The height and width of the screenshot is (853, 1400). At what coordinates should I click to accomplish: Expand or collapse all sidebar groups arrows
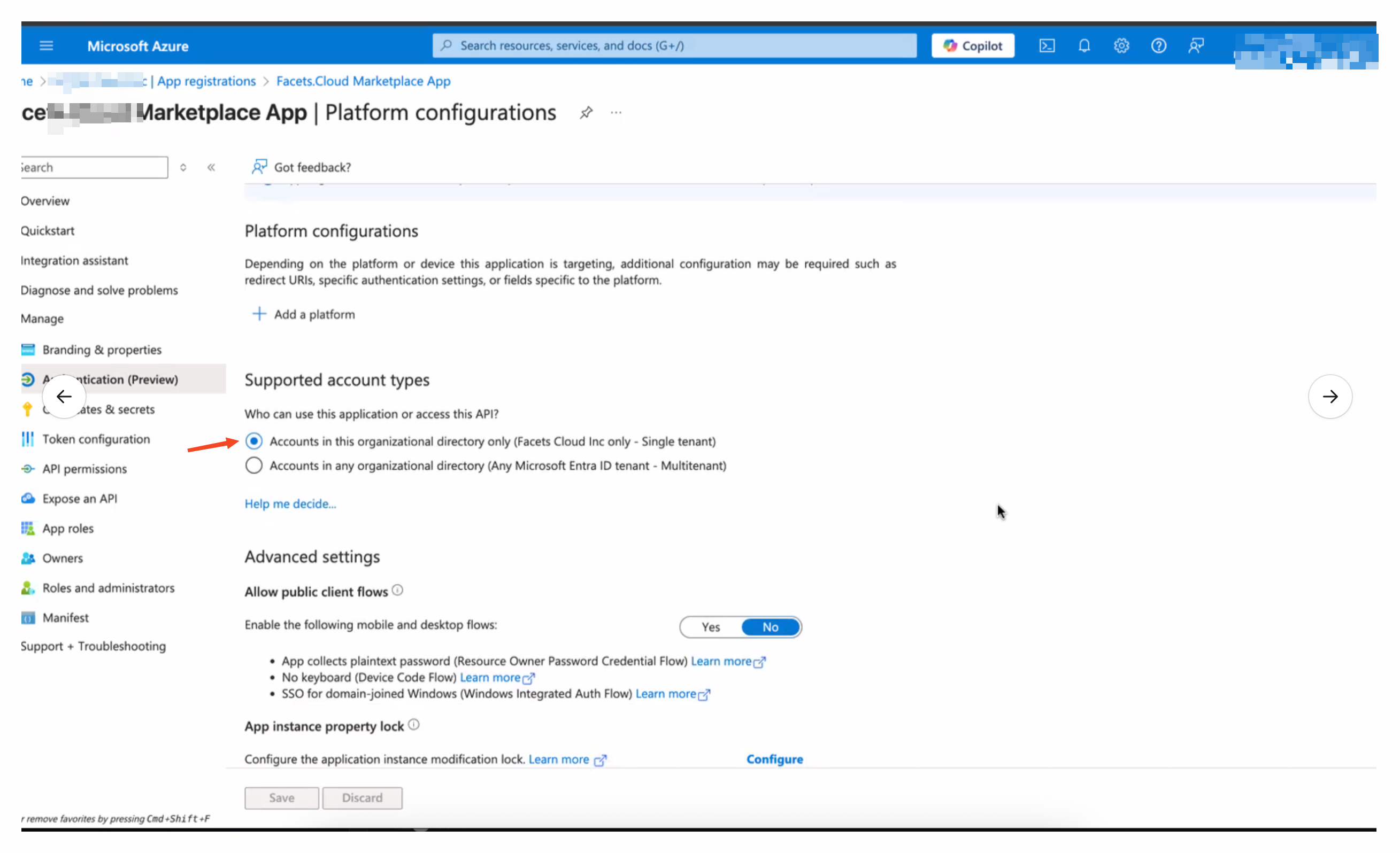pyautogui.click(x=183, y=167)
